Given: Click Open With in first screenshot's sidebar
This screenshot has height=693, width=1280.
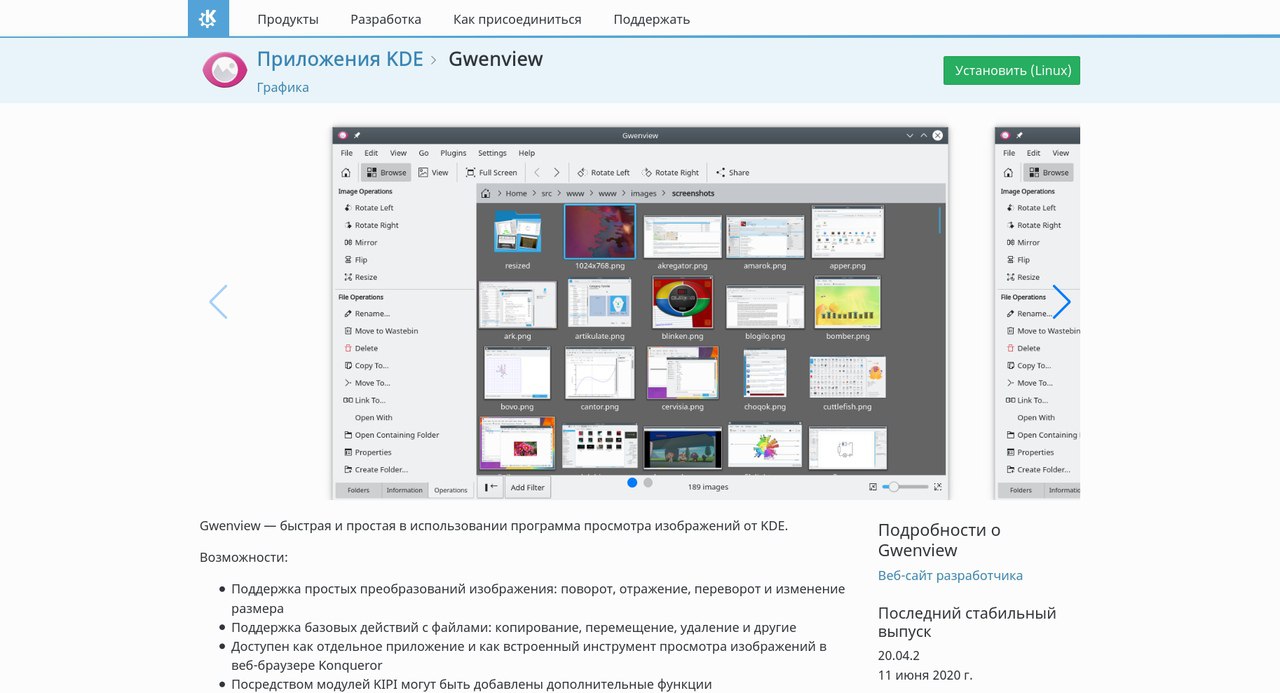Looking at the screenshot, I should (373, 418).
